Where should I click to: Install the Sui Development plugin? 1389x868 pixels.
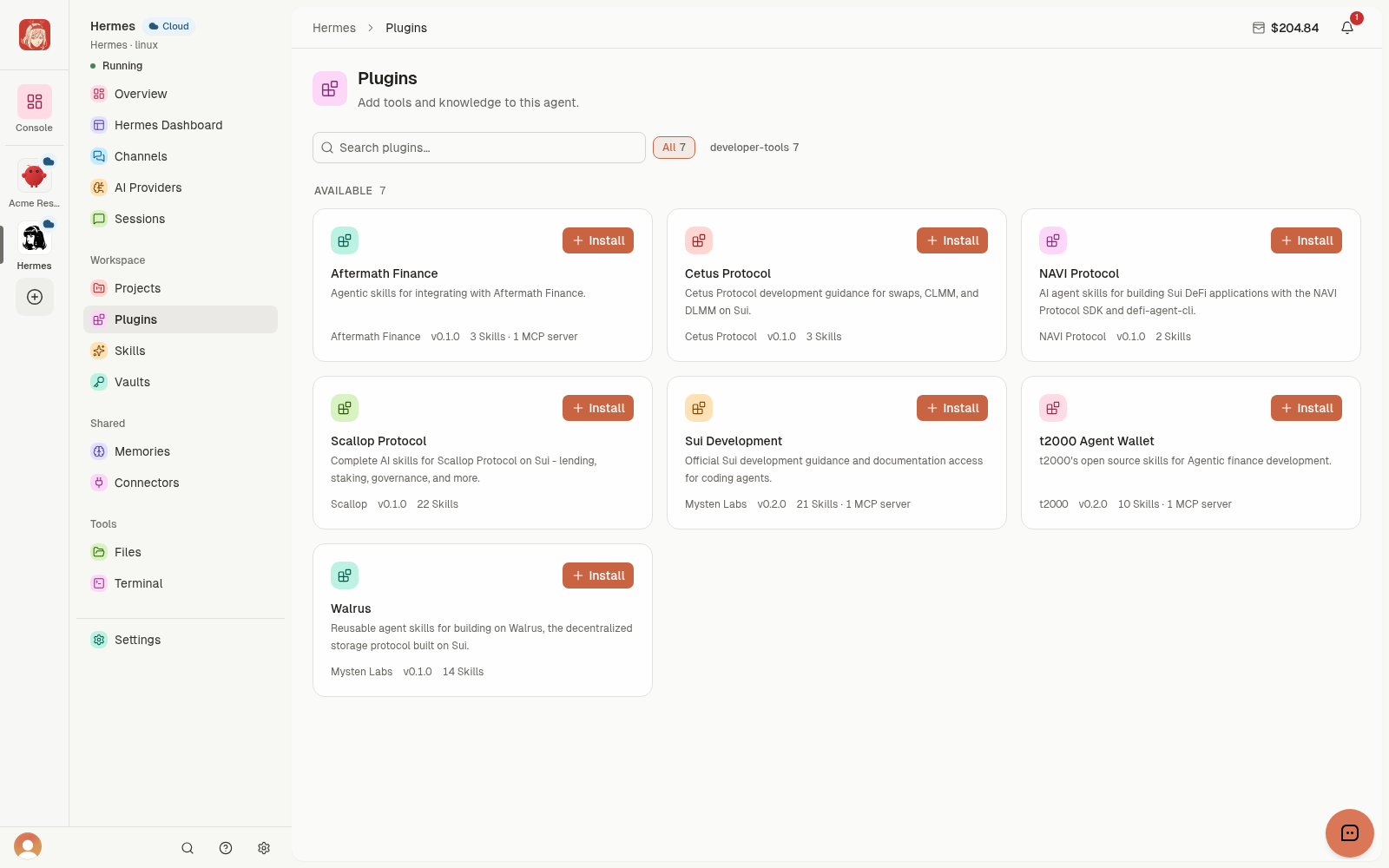pos(952,408)
